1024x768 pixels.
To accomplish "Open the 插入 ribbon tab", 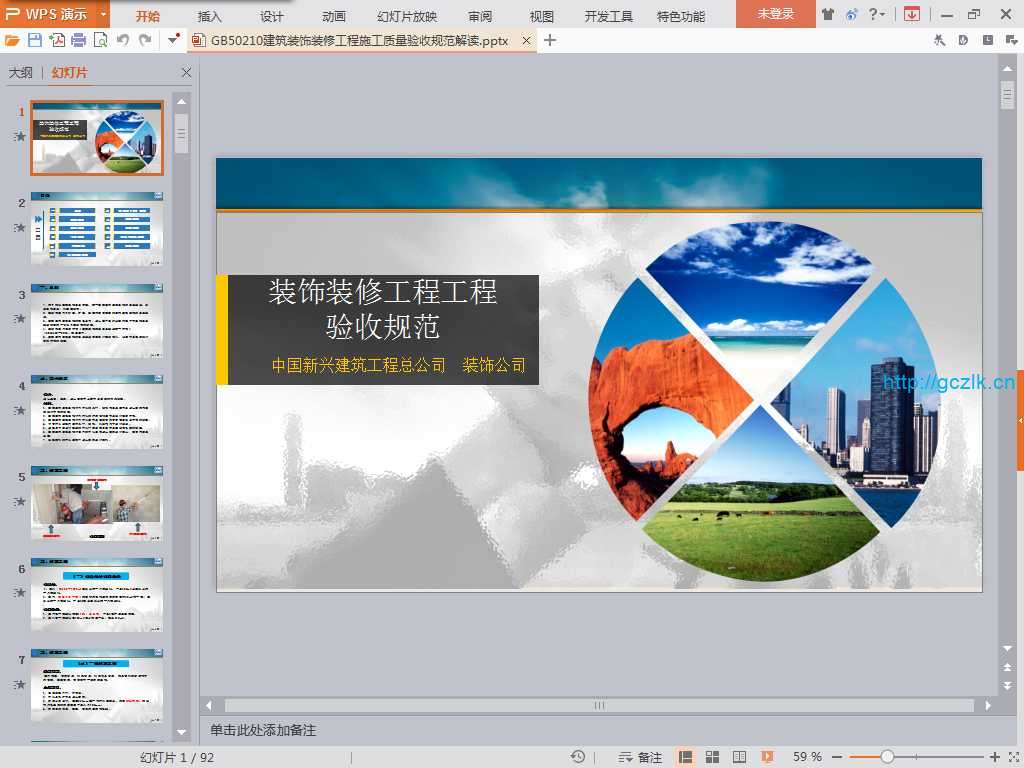I will 210,16.
